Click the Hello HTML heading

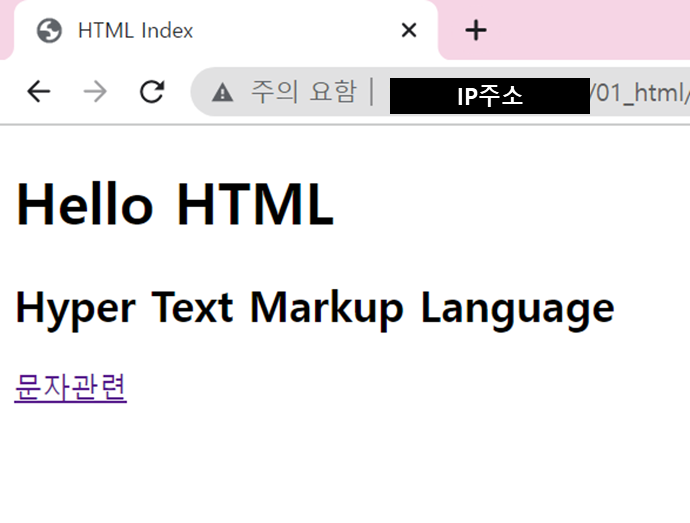point(175,204)
